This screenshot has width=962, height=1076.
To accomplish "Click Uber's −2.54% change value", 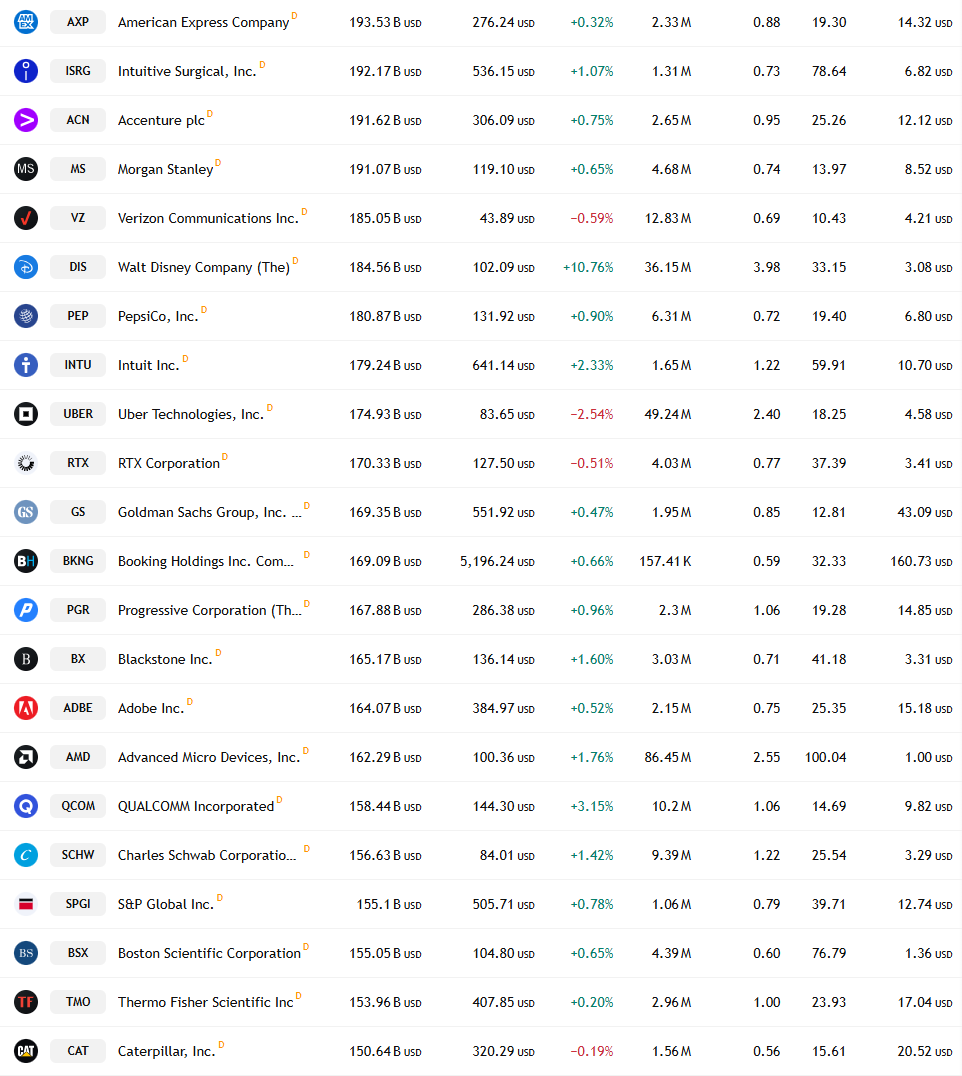I will pos(591,414).
